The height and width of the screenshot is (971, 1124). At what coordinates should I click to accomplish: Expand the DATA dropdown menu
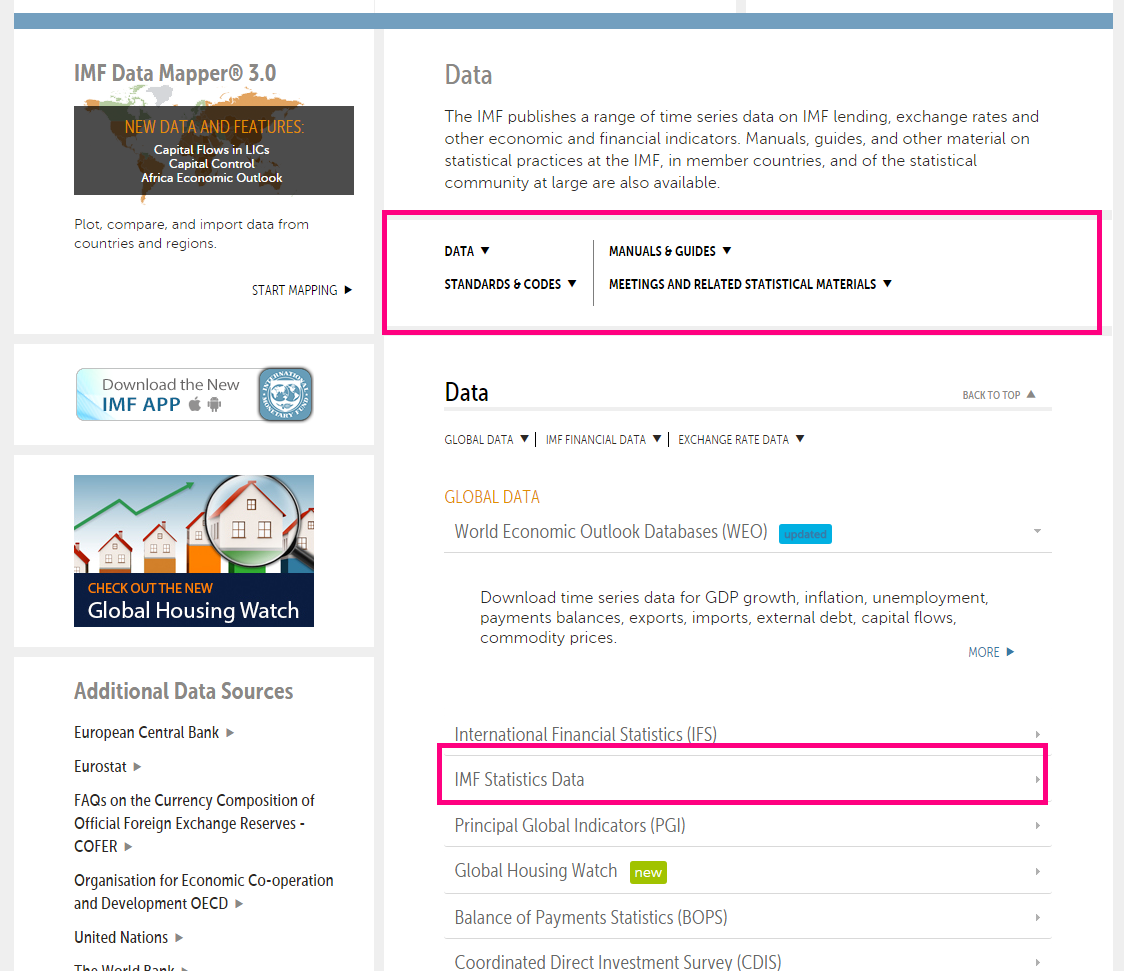pyautogui.click(x=467, y=251)
